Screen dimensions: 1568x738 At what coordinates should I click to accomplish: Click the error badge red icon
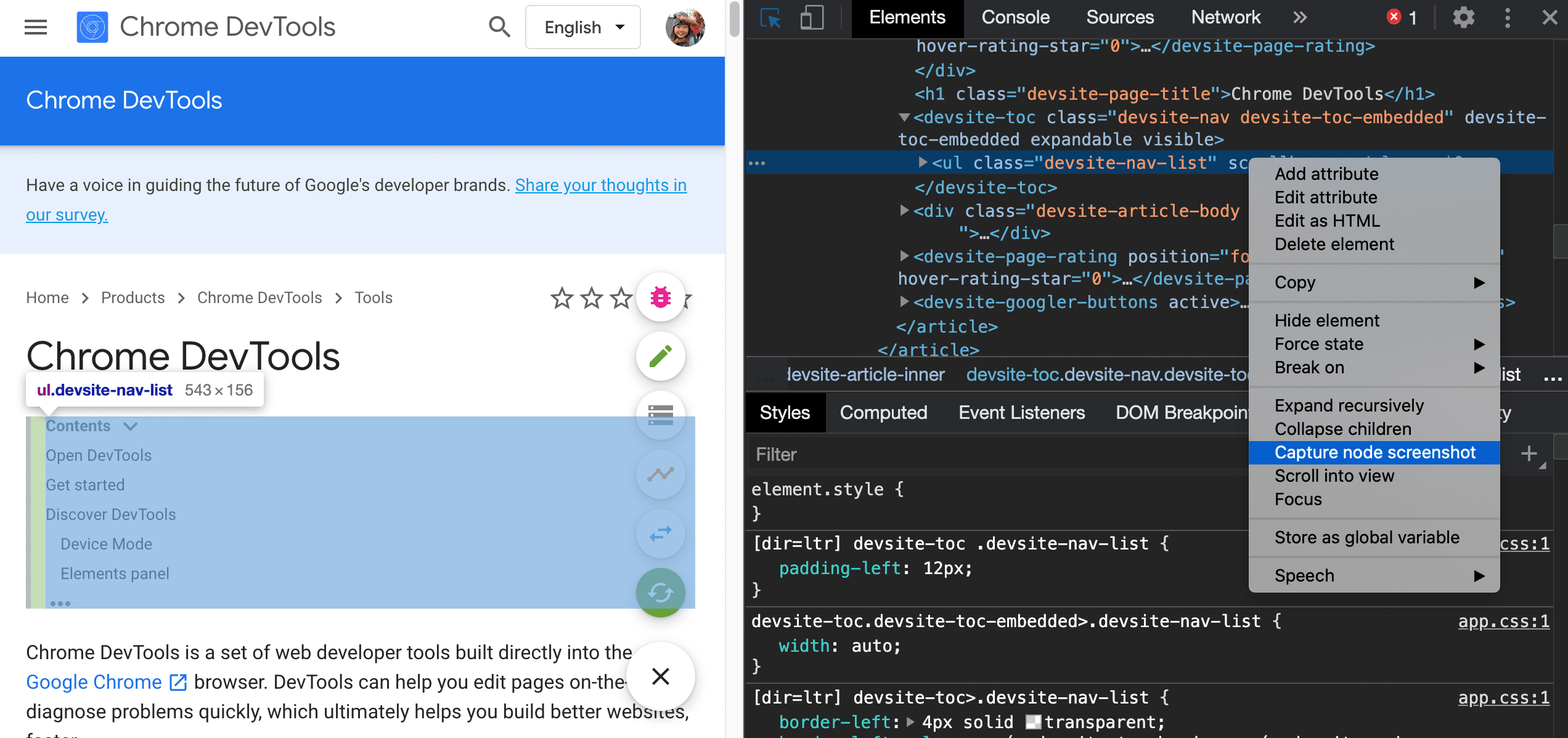click(x=1394, y=18)
